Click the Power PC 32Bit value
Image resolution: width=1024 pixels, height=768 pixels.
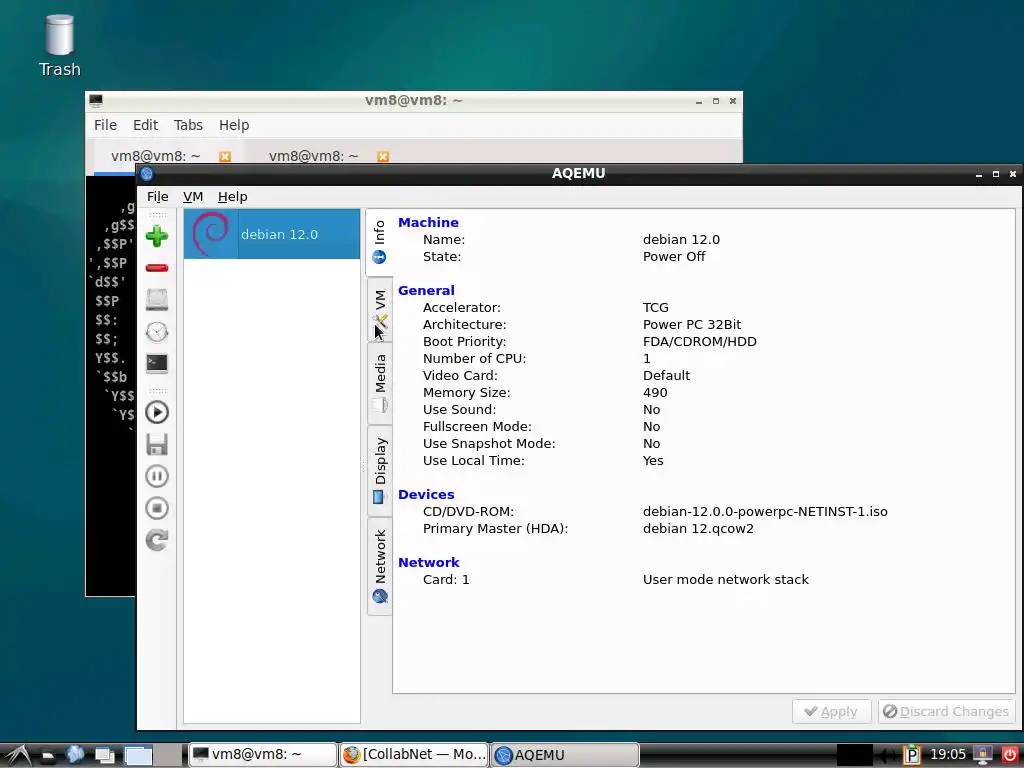692,324
